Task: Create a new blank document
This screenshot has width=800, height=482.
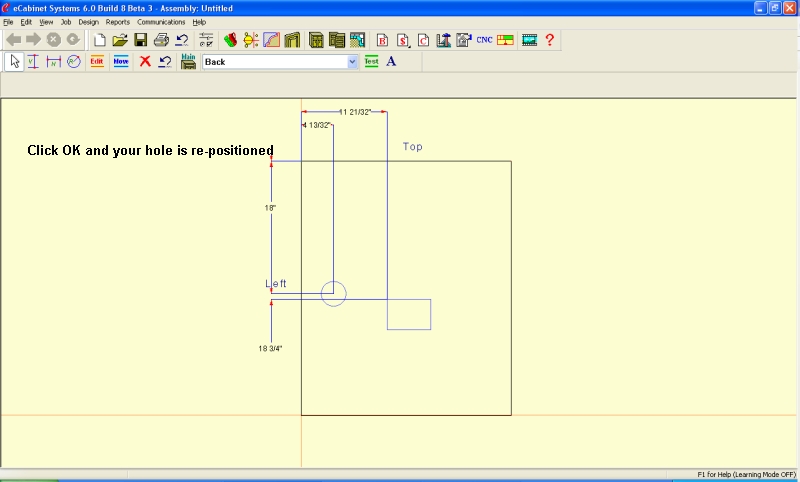Action: pos(99,40)
